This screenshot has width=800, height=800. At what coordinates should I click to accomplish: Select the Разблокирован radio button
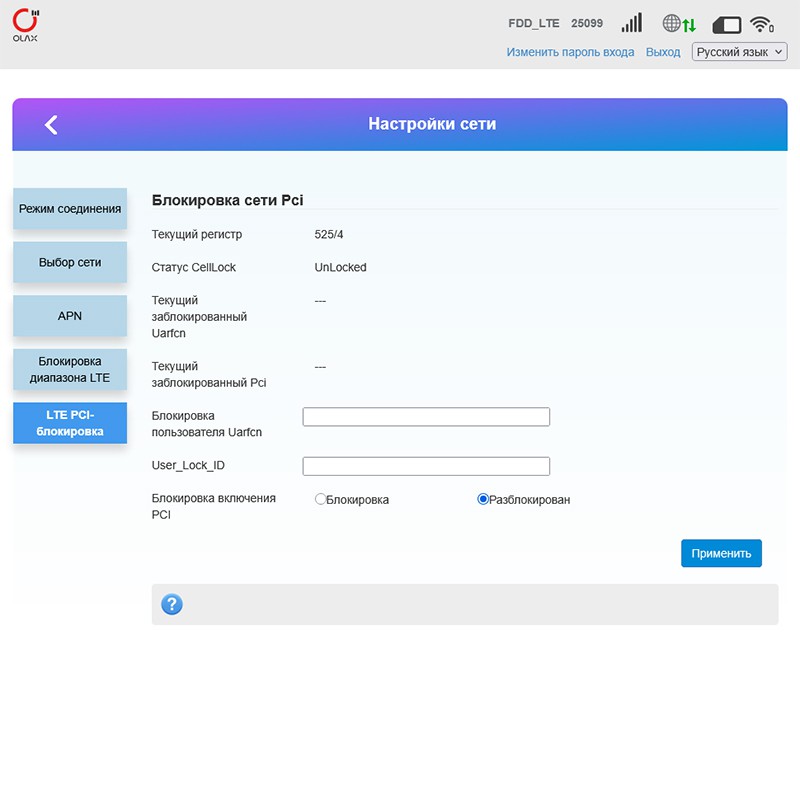[x=483, y=499]
